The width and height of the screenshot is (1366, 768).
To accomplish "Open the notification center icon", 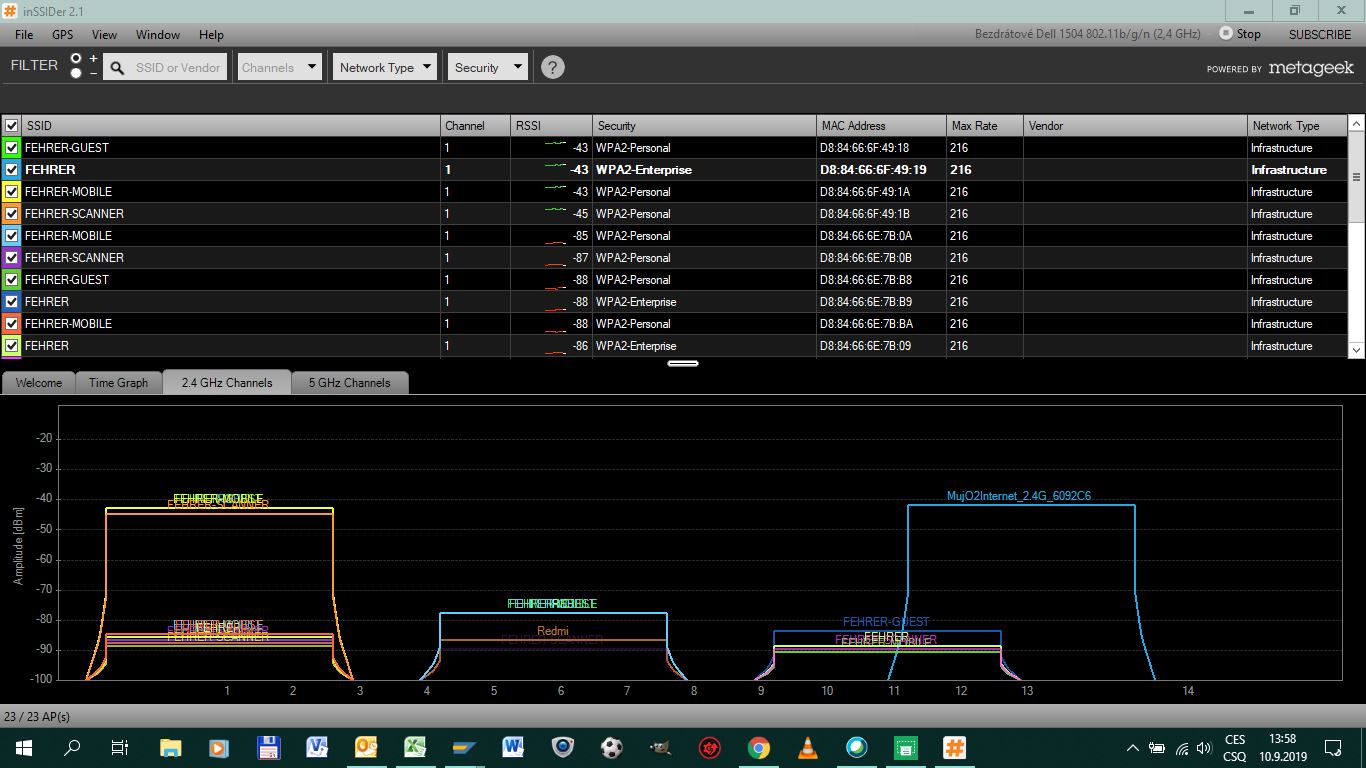I will tap(1332, 747).
